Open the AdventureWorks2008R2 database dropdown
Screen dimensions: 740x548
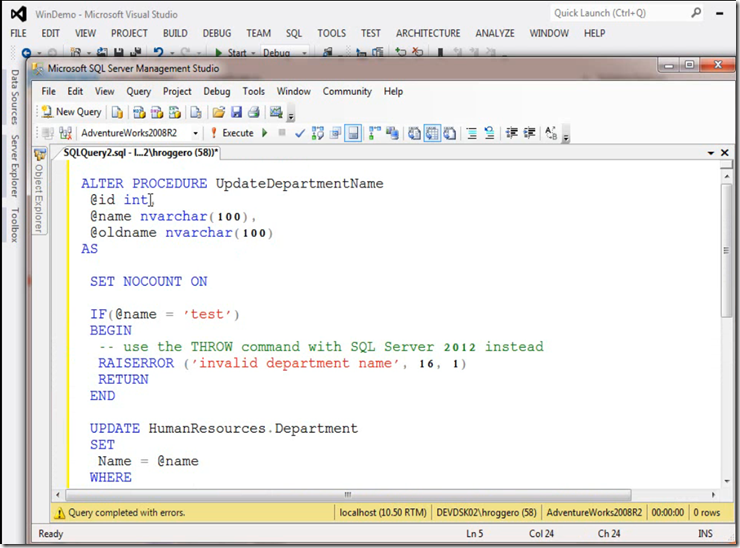click(195, 134)
